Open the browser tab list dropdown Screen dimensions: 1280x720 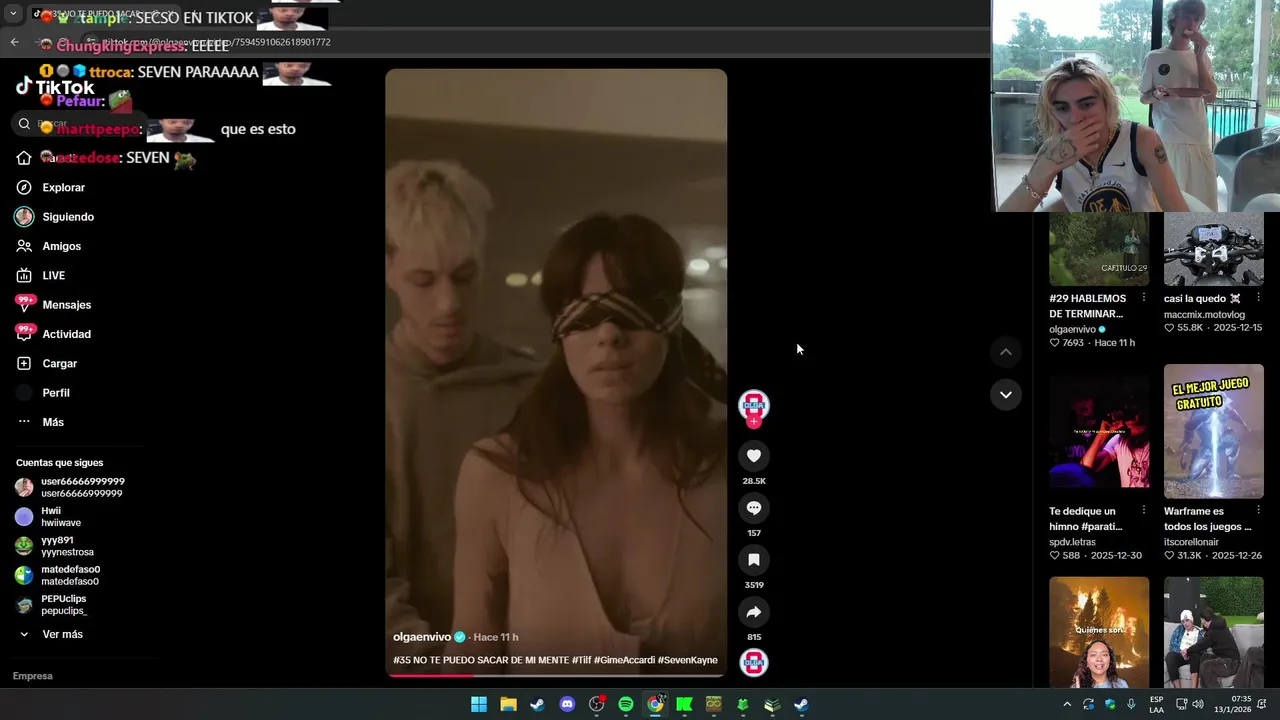(x=13, y=14)
